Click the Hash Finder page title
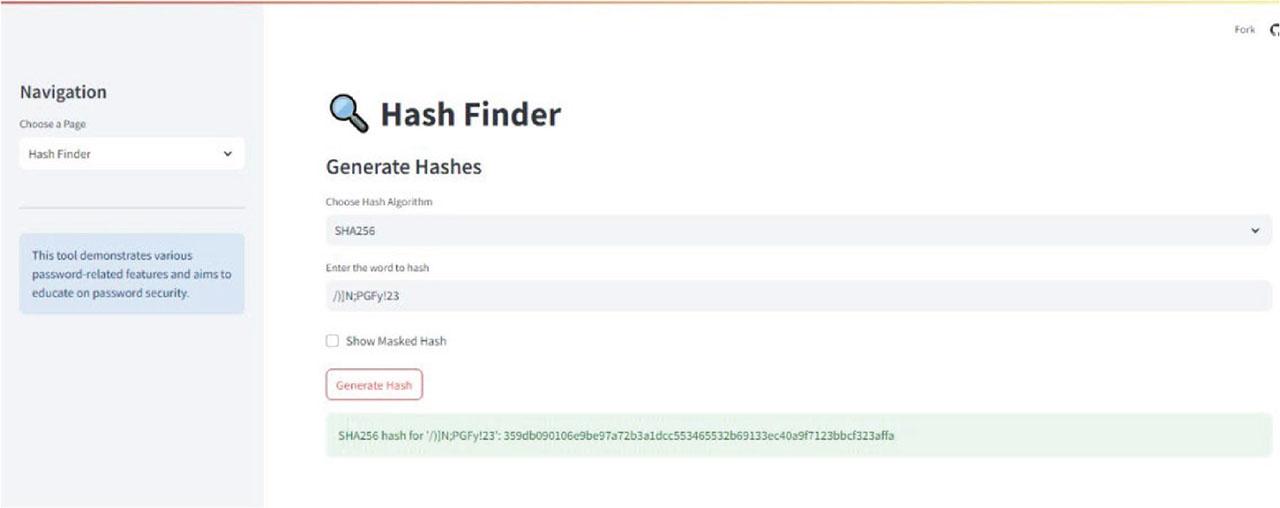Screen dimensions: 1280x508 point(470,115)
